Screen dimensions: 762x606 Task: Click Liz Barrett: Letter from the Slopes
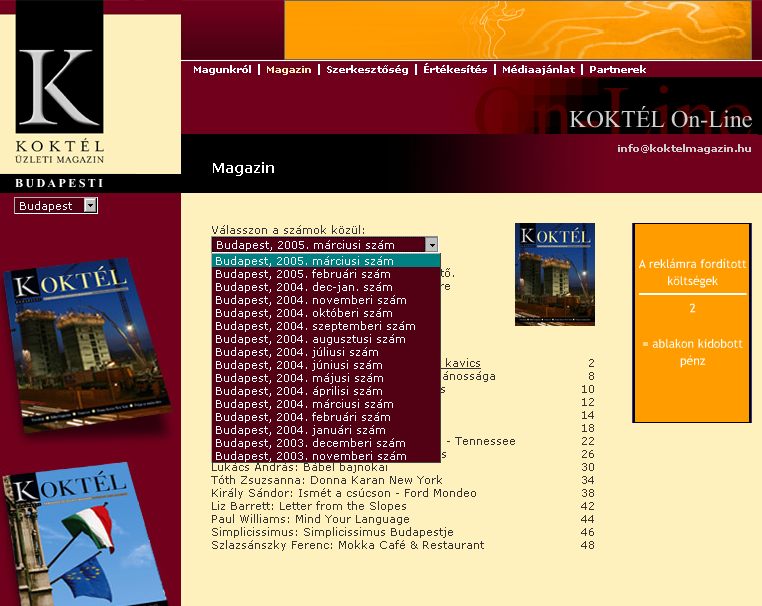coord(309,506)
